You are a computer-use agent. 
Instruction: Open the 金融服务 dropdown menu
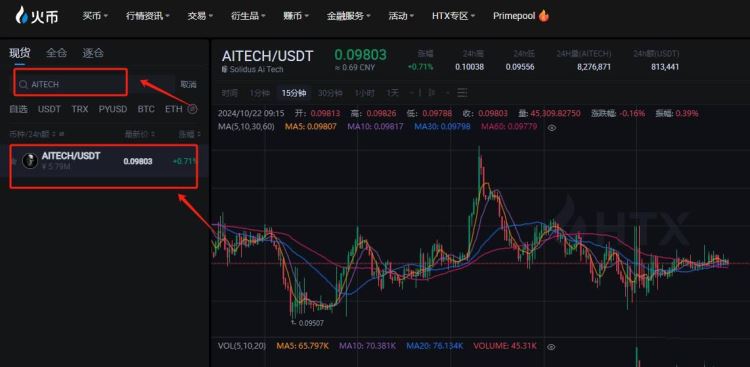[x=349, y=16]
